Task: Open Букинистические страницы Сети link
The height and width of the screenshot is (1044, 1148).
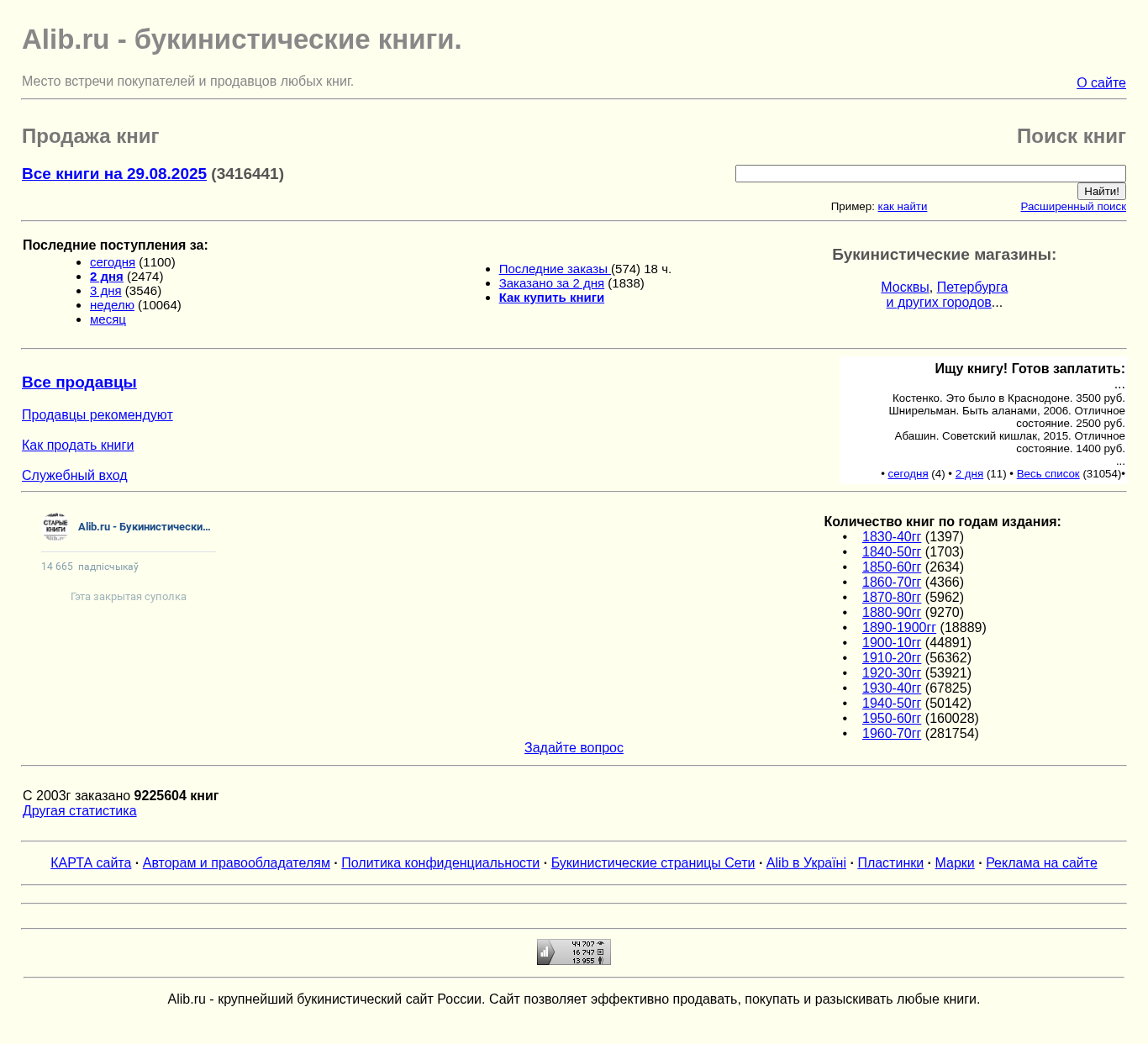Action: click(653, 863)
